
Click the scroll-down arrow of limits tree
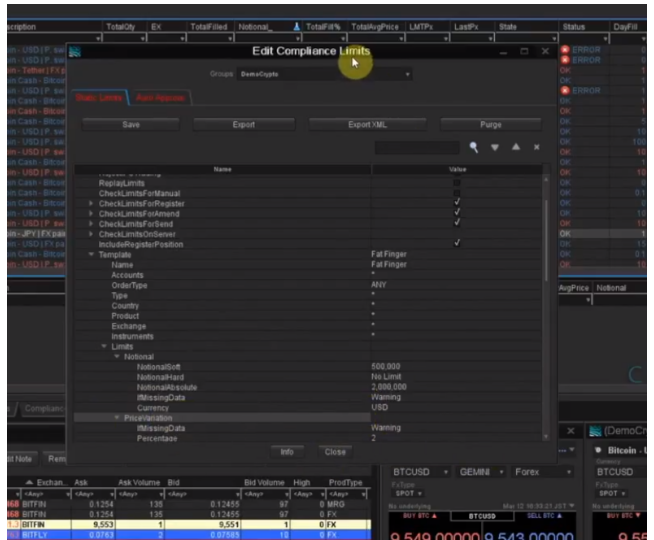546,437
